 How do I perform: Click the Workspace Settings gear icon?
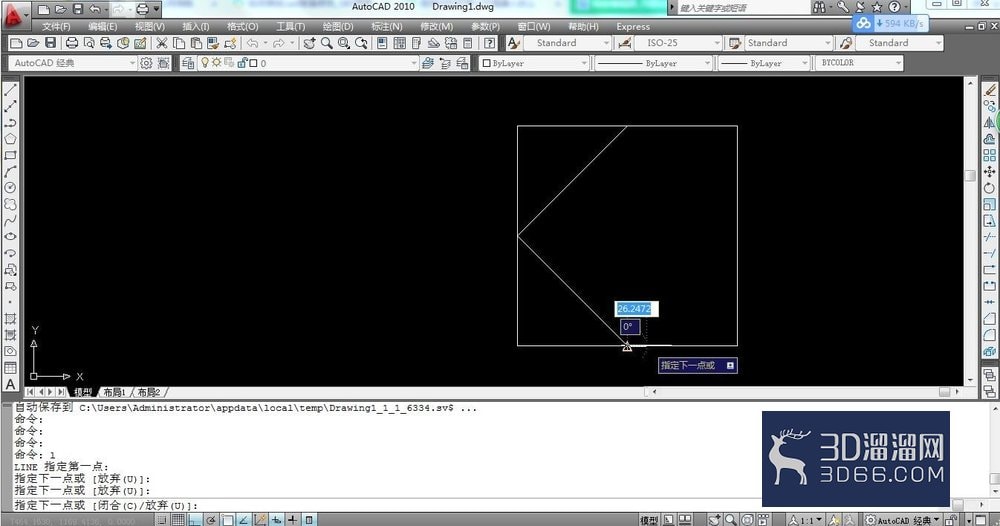click(146, 63)
